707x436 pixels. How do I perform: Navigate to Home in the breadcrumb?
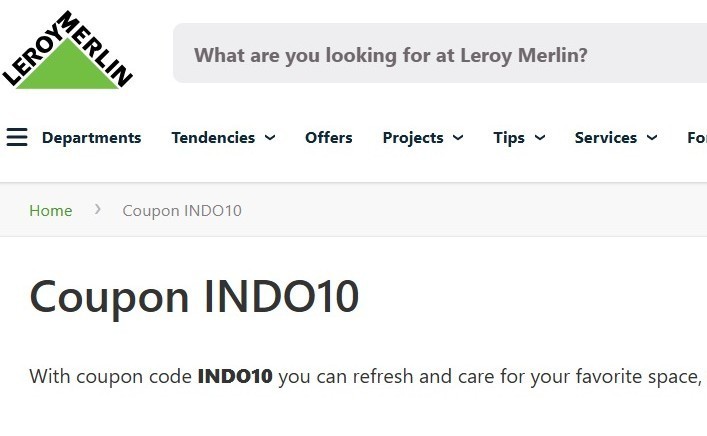[51, 210]
